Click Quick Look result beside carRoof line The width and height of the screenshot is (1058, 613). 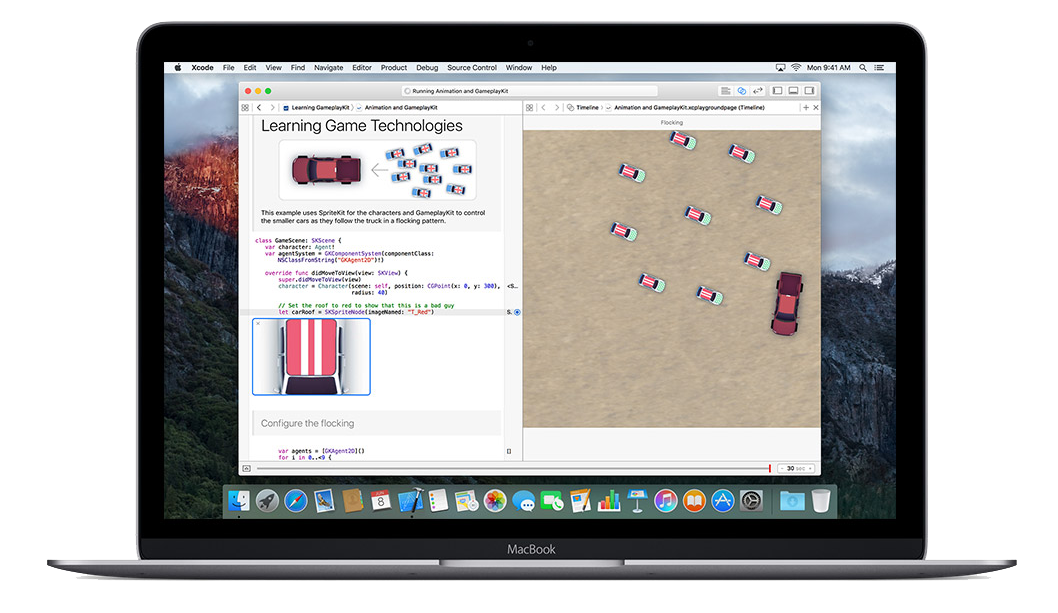(509, 312)
